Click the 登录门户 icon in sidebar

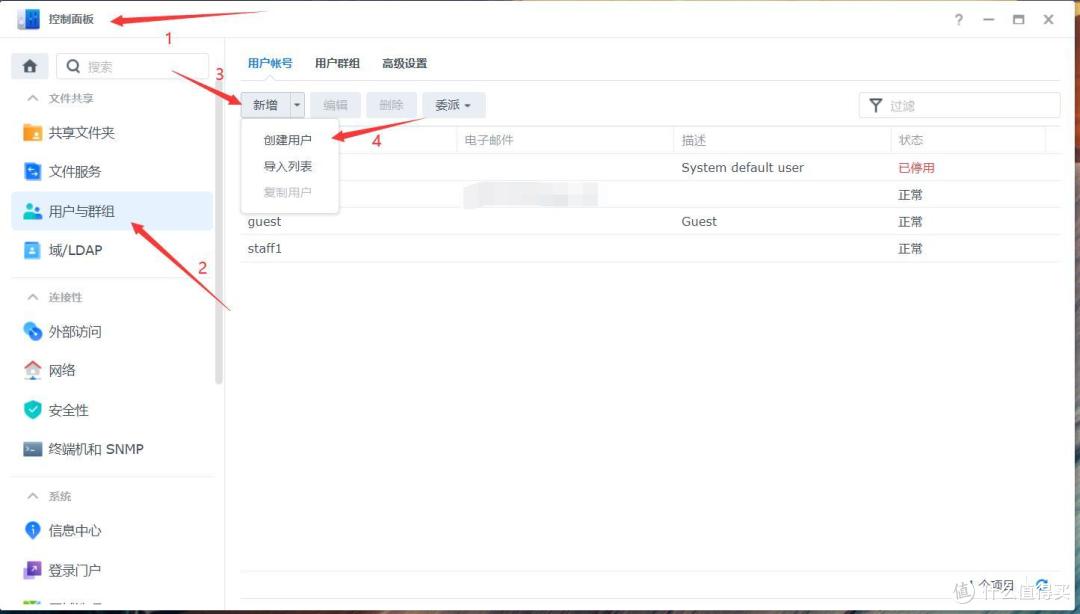point(32,570)
